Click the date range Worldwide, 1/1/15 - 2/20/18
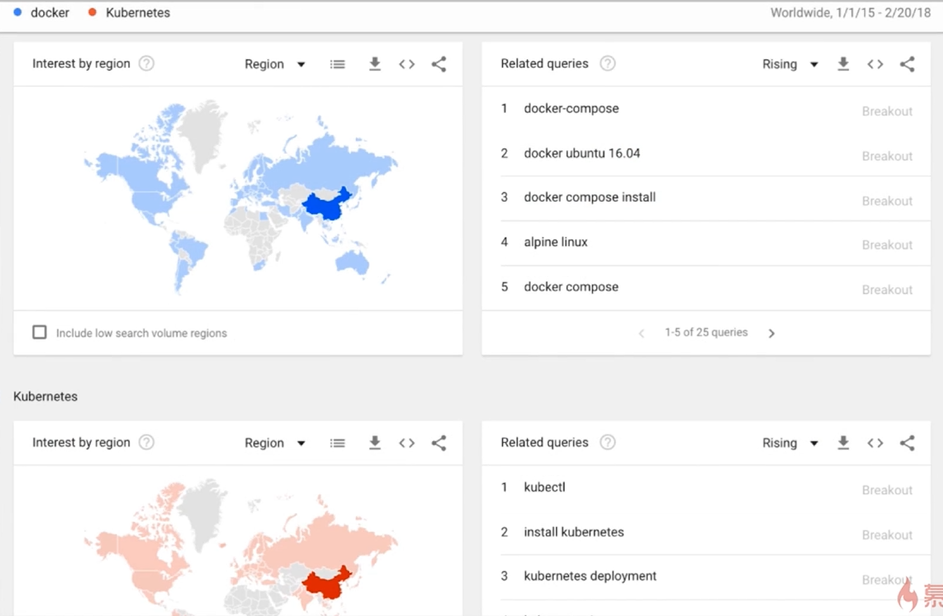The height and width of the screenshot is (616, 943). click(x=850, y=13)
